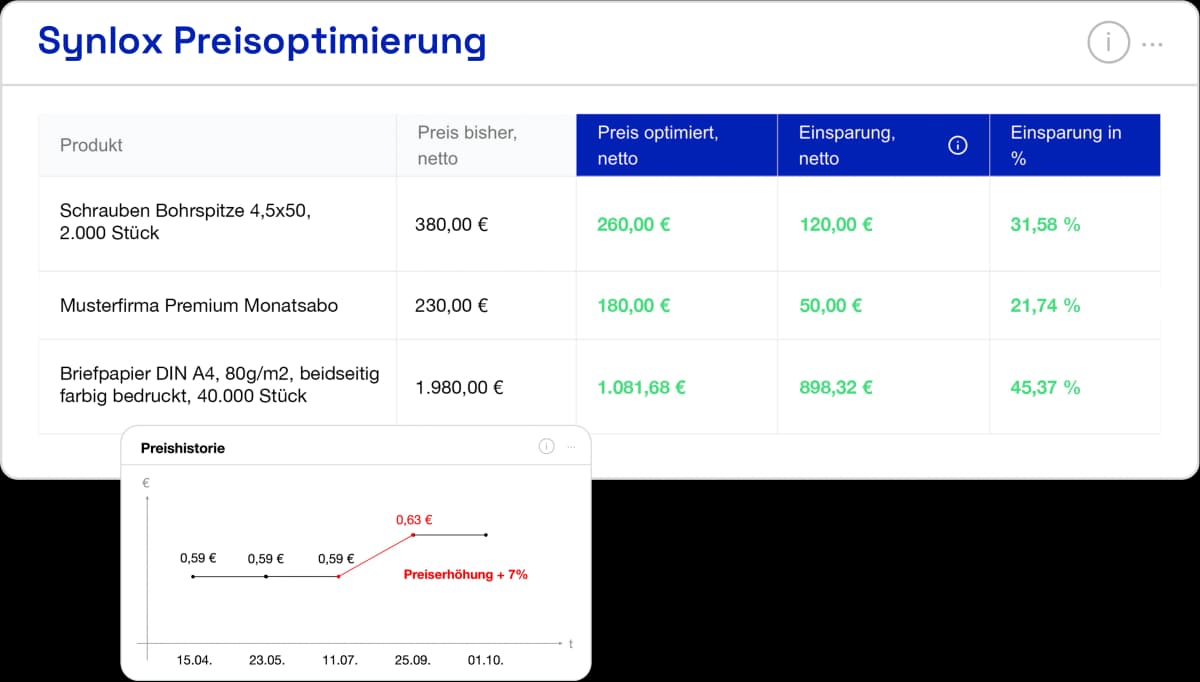Click the 898,32 € savings cell

[x=835, y=387]
